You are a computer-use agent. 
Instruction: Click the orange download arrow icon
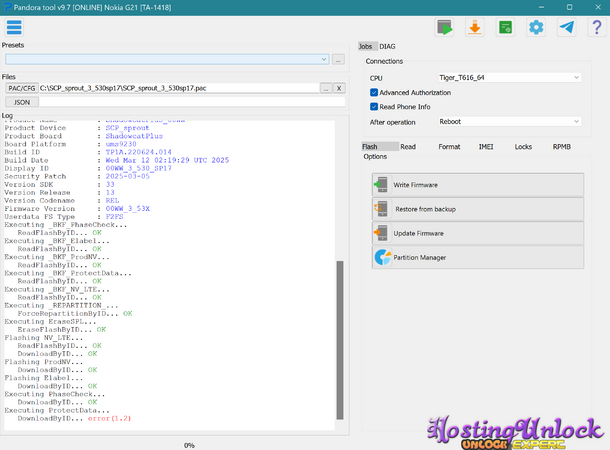[x=475, y=27]
